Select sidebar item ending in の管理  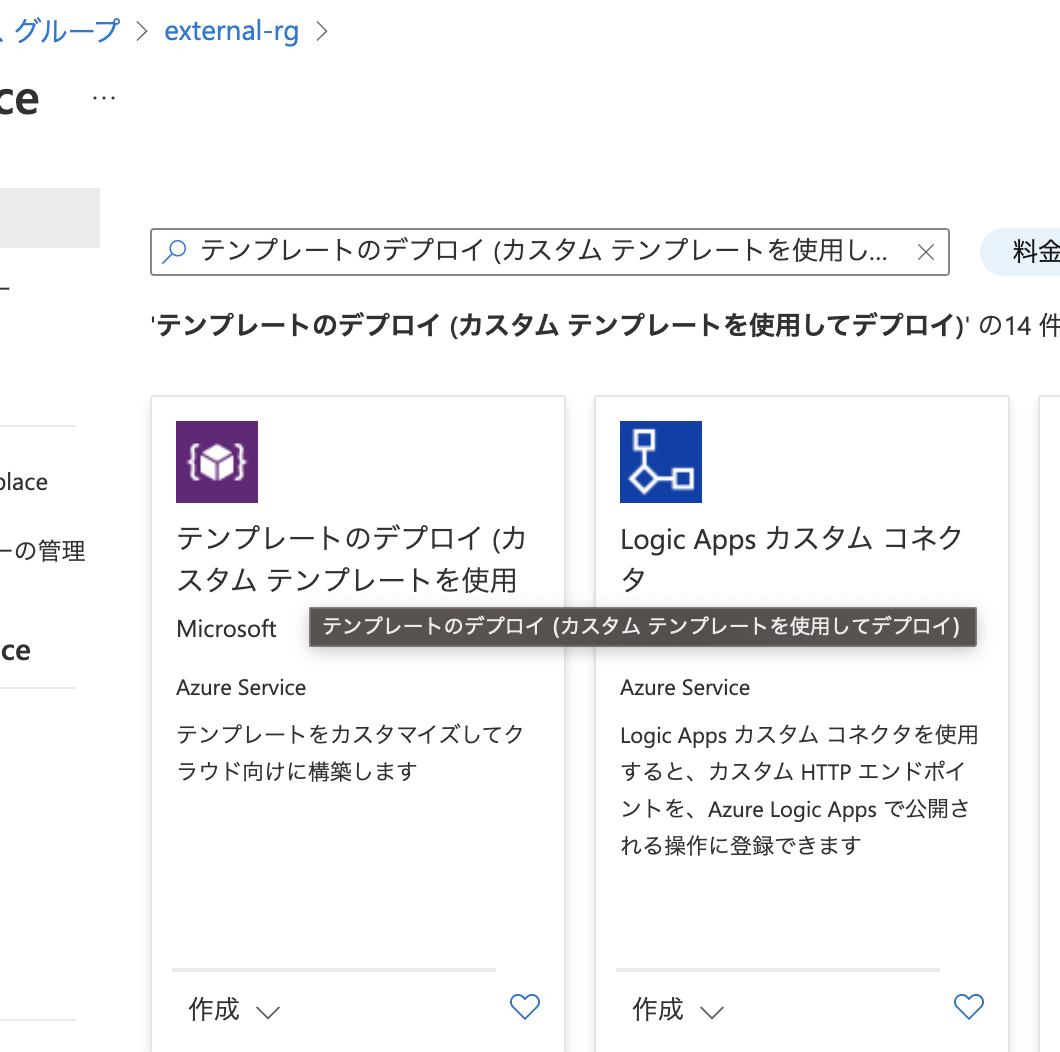click(x=43, y=551)
